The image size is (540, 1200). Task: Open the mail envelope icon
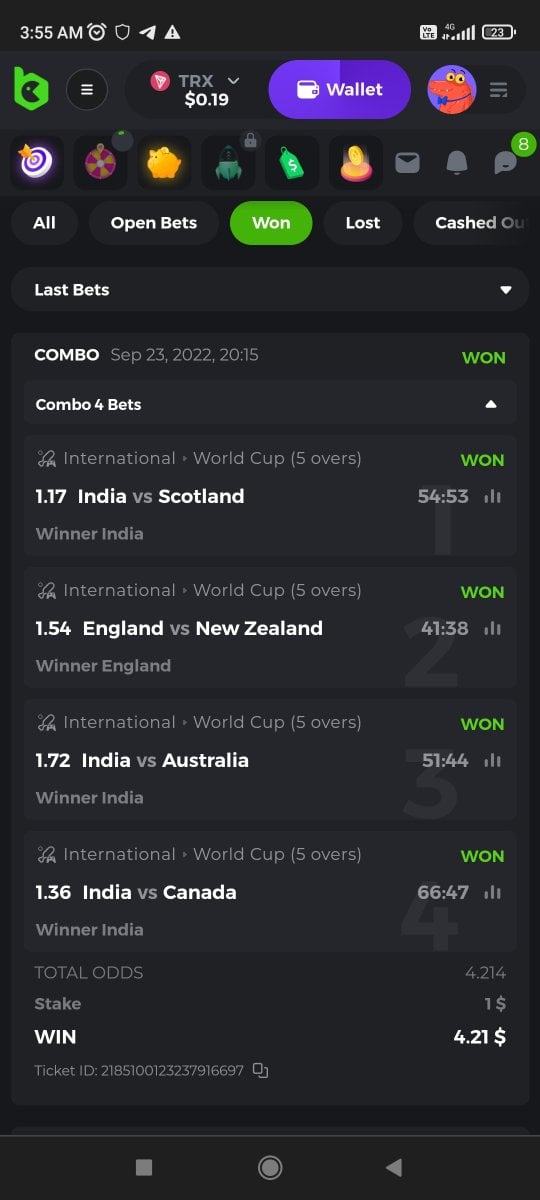pos(407,162)
